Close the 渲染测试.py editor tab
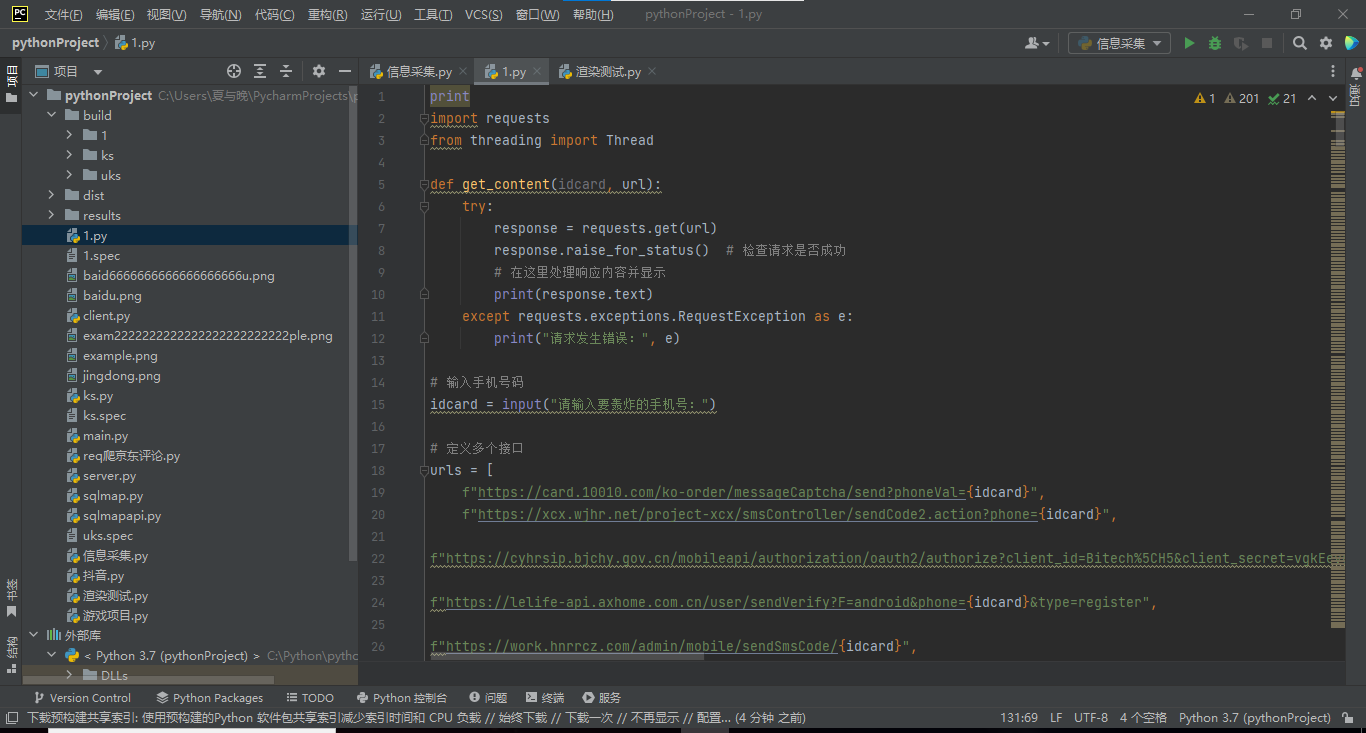The height and width of the screenshot is (733, 1366). point(652,71)
